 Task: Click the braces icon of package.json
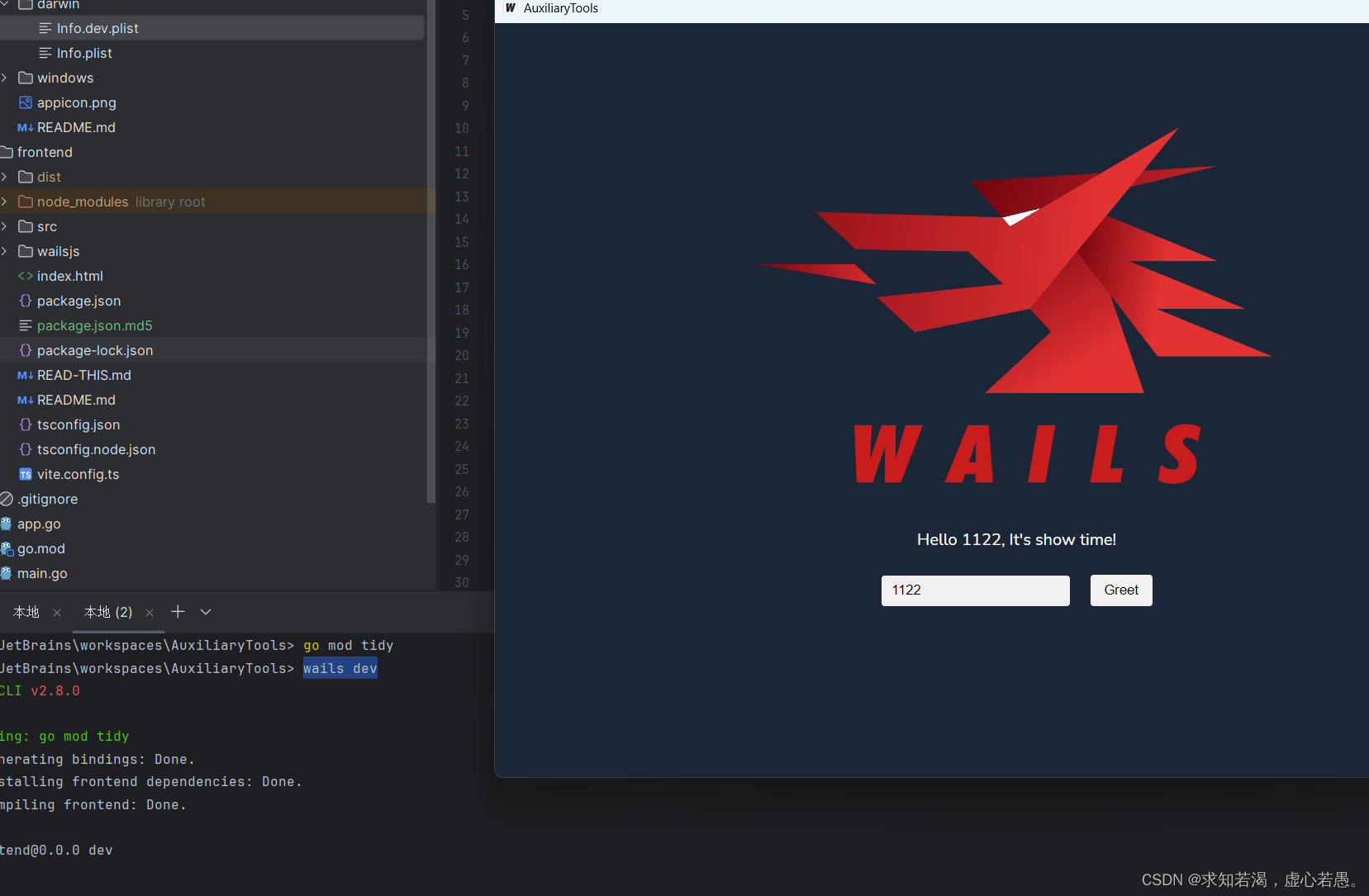(25, 301)
